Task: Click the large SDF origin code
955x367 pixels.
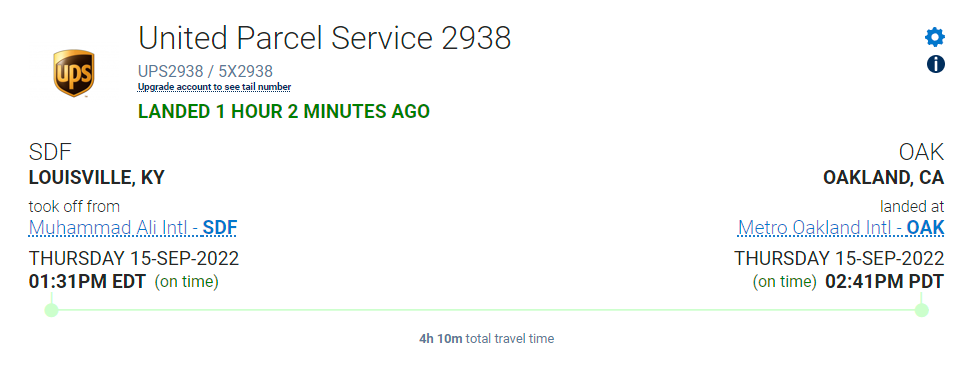Action: pos(50,152)
